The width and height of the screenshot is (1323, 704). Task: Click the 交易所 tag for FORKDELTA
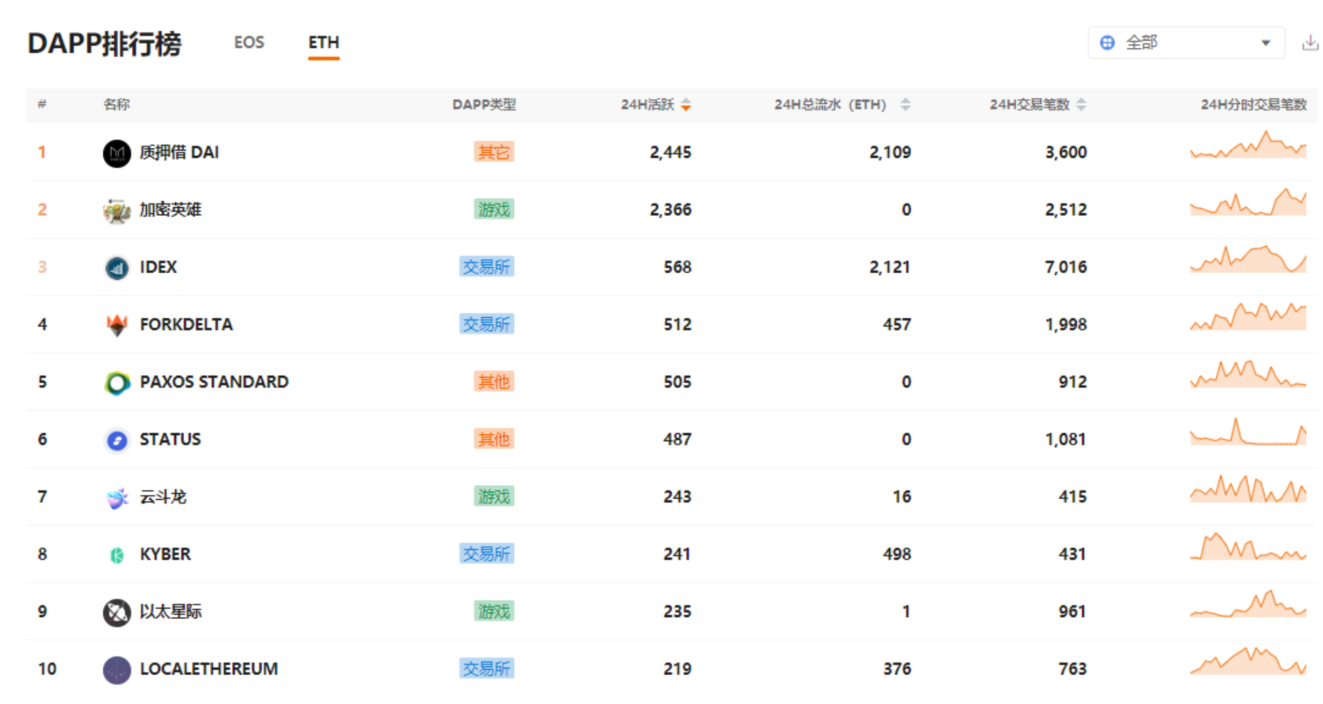[x=487, y=324]
